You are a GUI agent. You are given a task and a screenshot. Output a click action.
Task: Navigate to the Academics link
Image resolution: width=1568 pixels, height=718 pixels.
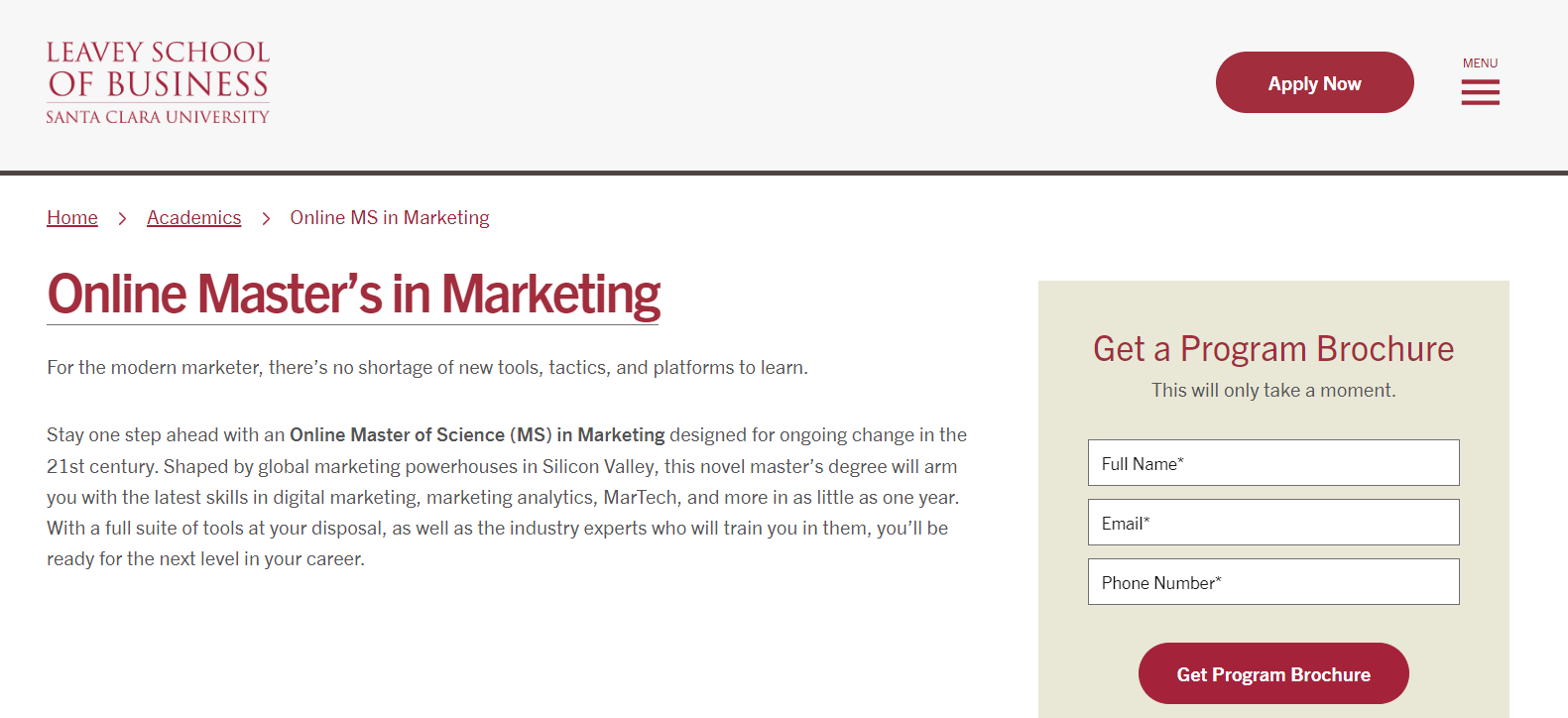[x=193, y=217]
